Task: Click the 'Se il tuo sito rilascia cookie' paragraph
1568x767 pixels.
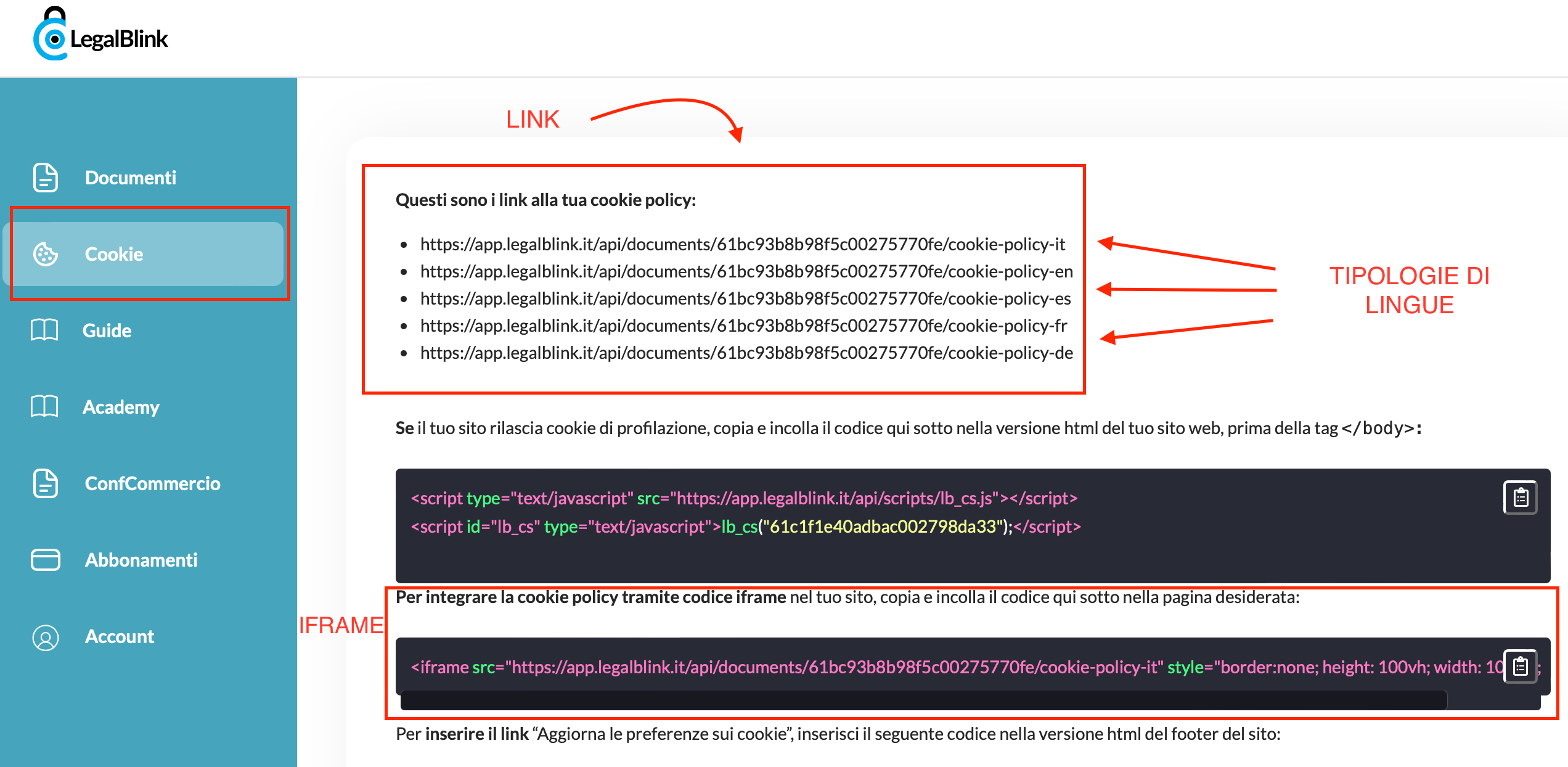Action: tap(909, 428)
